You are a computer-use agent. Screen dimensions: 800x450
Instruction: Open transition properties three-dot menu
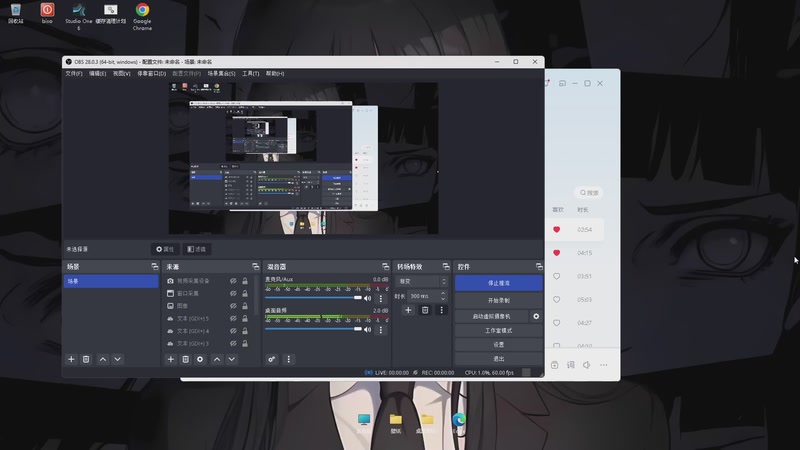tap(441, 310)
